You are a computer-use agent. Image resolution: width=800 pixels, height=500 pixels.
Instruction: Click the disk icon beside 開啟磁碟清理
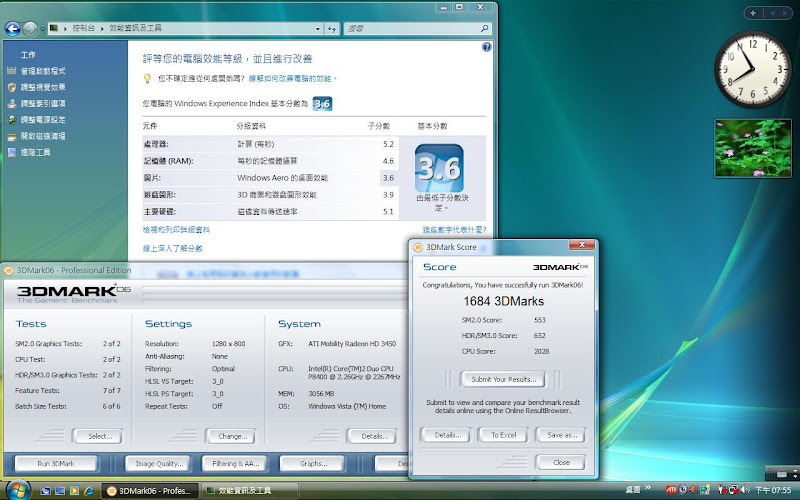12,136
